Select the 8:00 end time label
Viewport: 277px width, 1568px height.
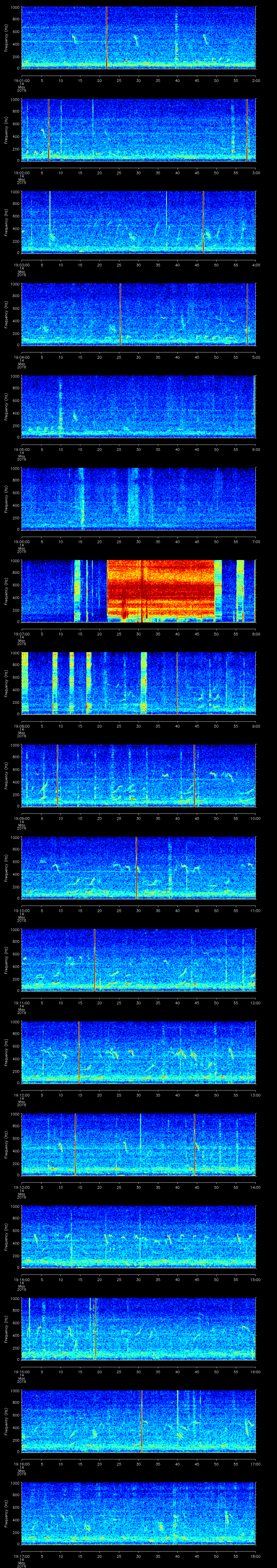click(256, 634)
